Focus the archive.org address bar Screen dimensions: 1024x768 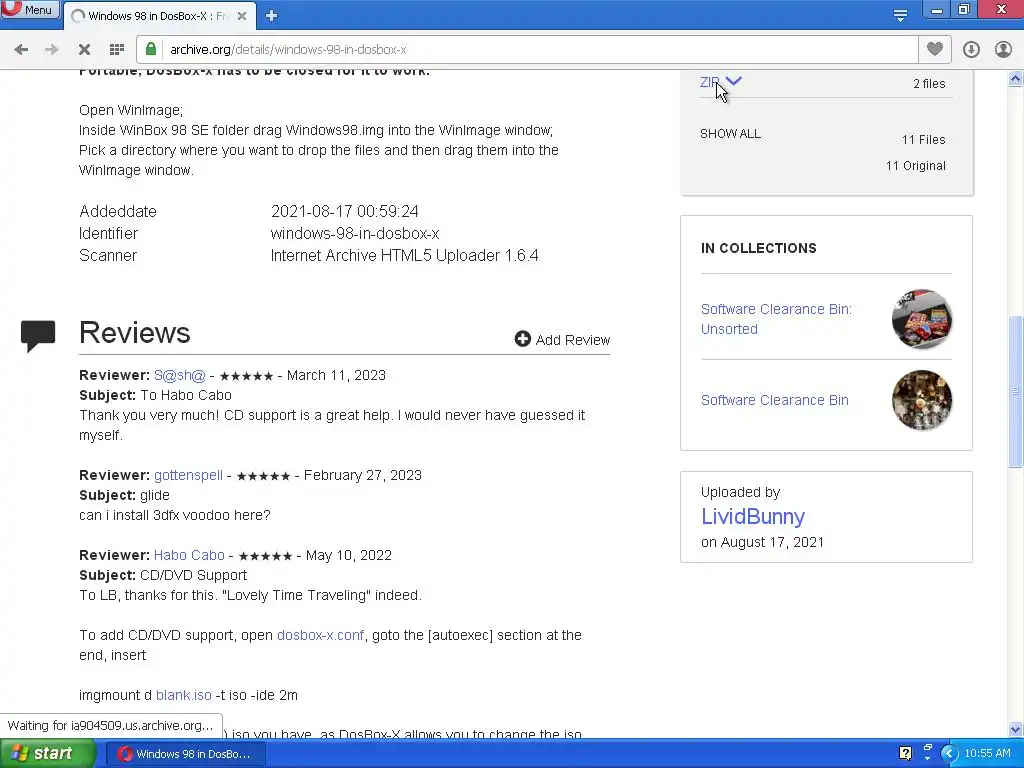[539, 50]
